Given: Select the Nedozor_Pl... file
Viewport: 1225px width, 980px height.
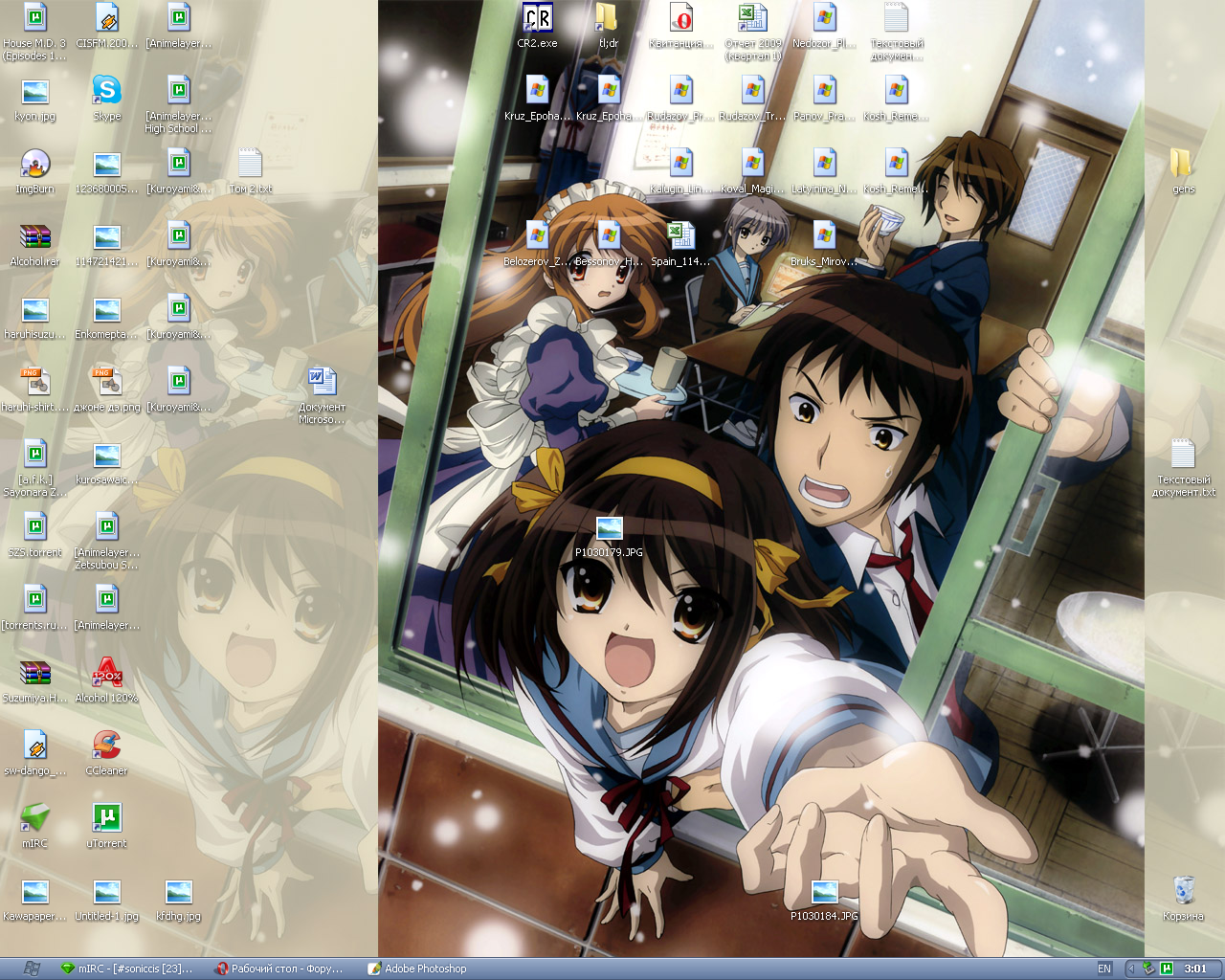Looking at the screenshot, I should click(x=825, y=26).
